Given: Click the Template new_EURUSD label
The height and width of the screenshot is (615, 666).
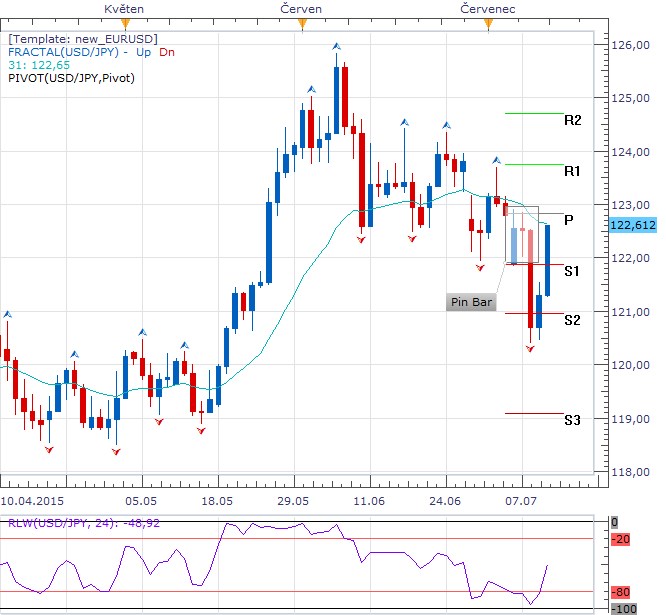Looking at the screenshot, I should (x=83, y=39).
